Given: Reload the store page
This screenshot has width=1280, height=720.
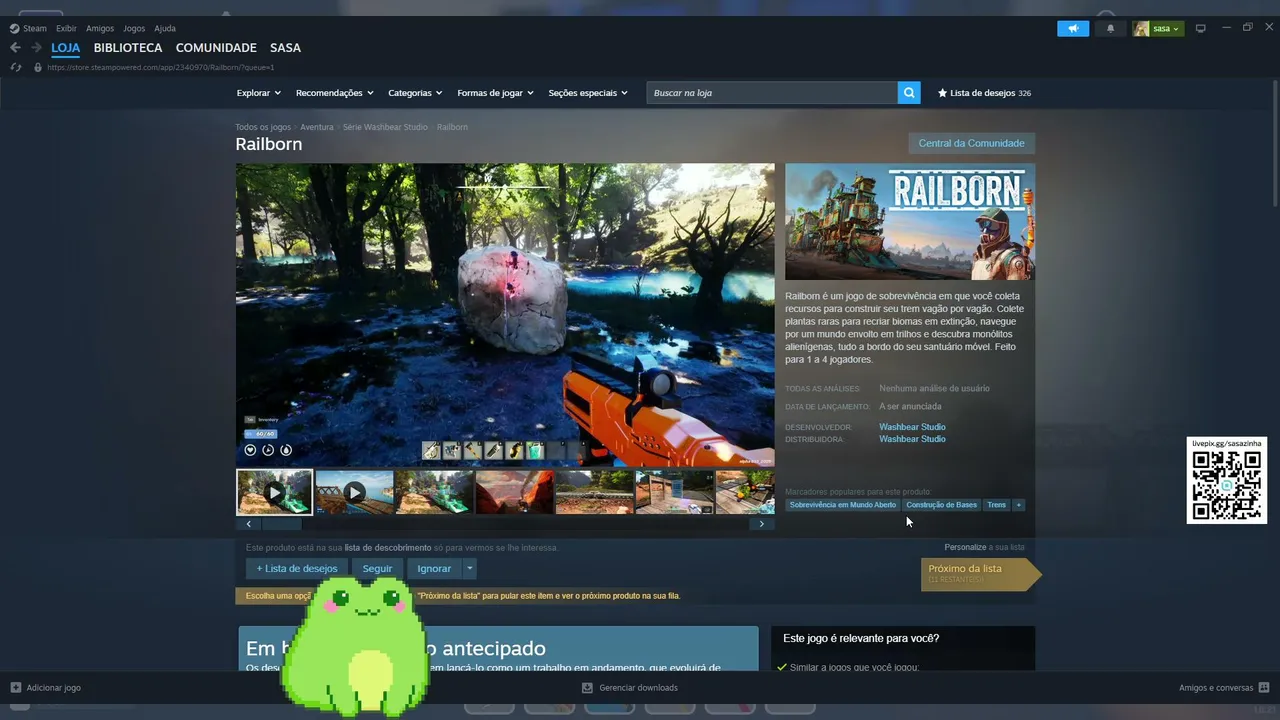Looking at the screenshot, I should [x=15, y=67].
